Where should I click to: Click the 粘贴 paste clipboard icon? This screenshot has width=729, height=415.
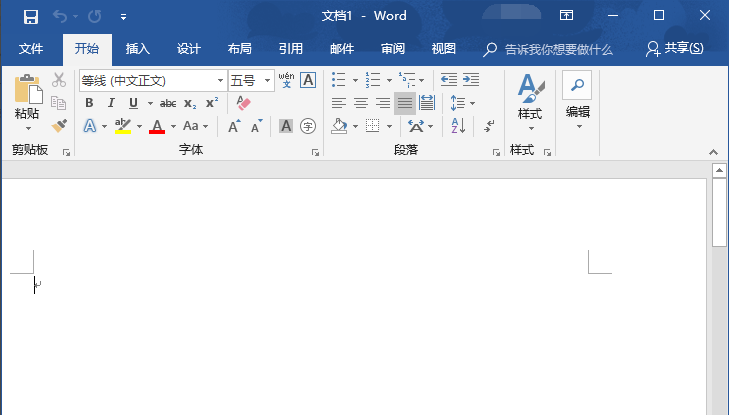[28, 89]
